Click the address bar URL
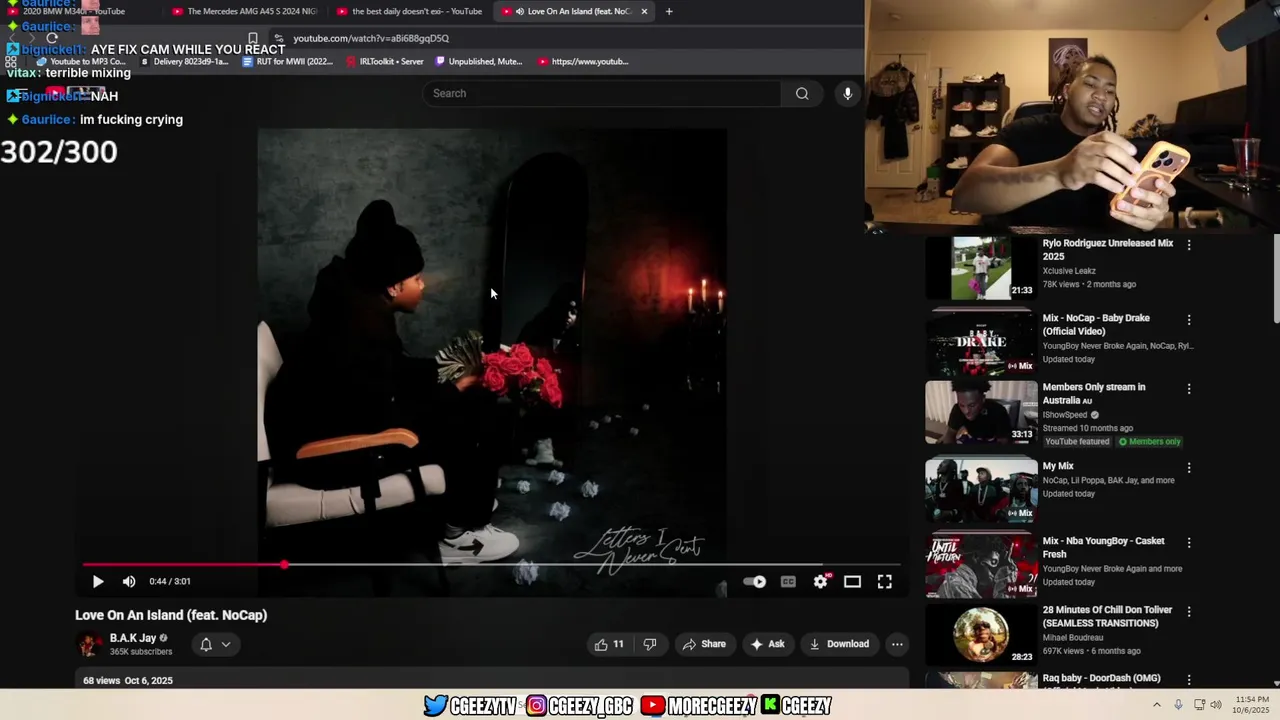The height and width of the screenshot is (720, 1280). pyautogui.click(x=371, y=38)
